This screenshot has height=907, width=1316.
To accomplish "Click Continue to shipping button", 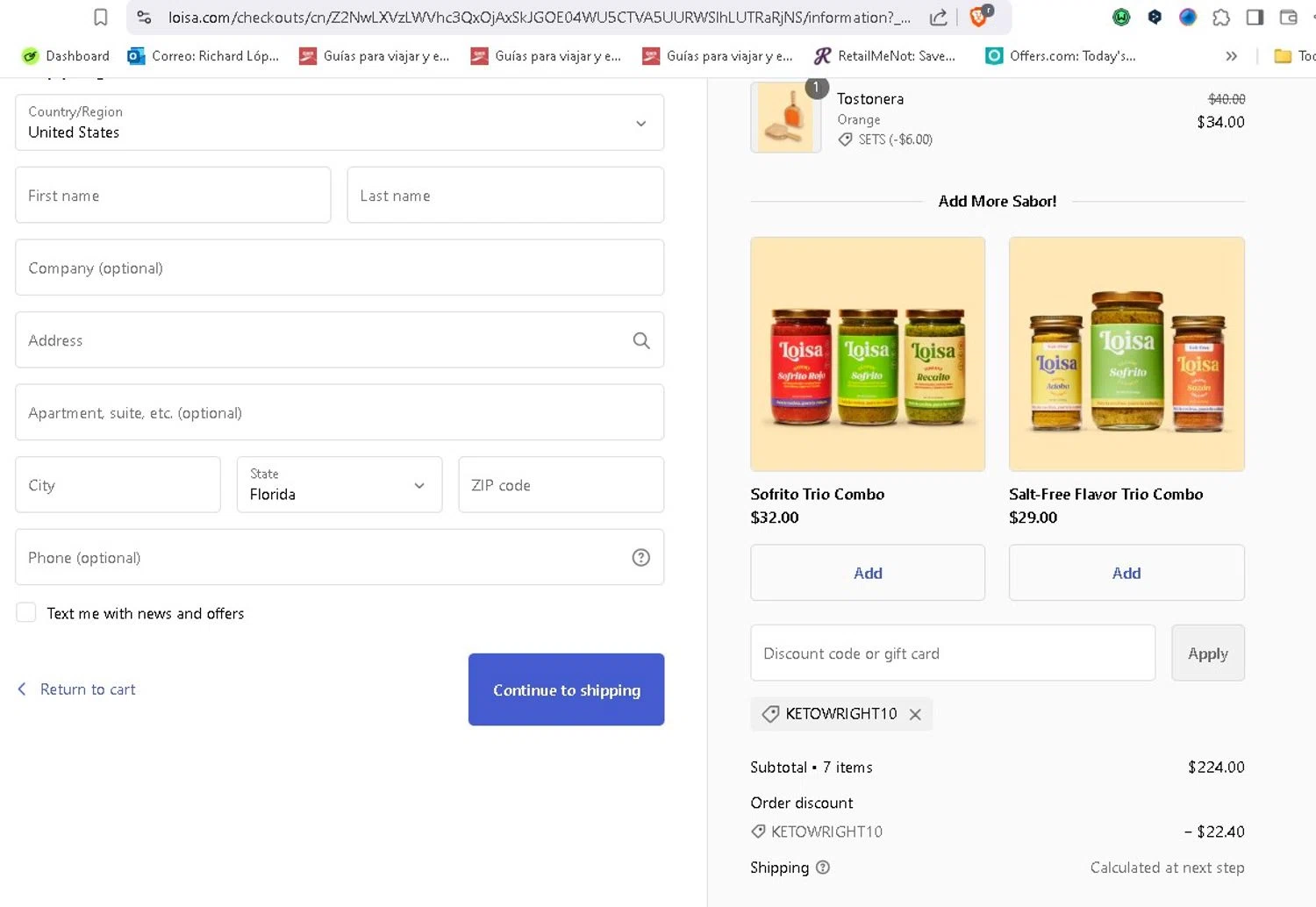I will click(566, 689).
